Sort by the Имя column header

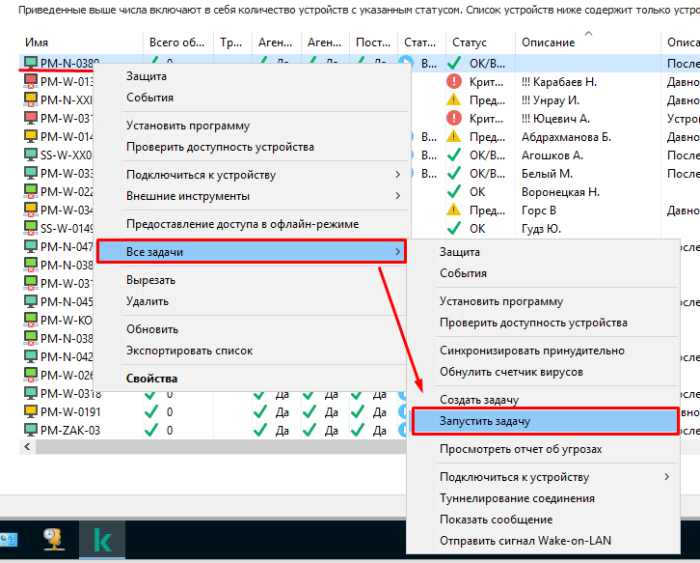click(x=81, y=42)
